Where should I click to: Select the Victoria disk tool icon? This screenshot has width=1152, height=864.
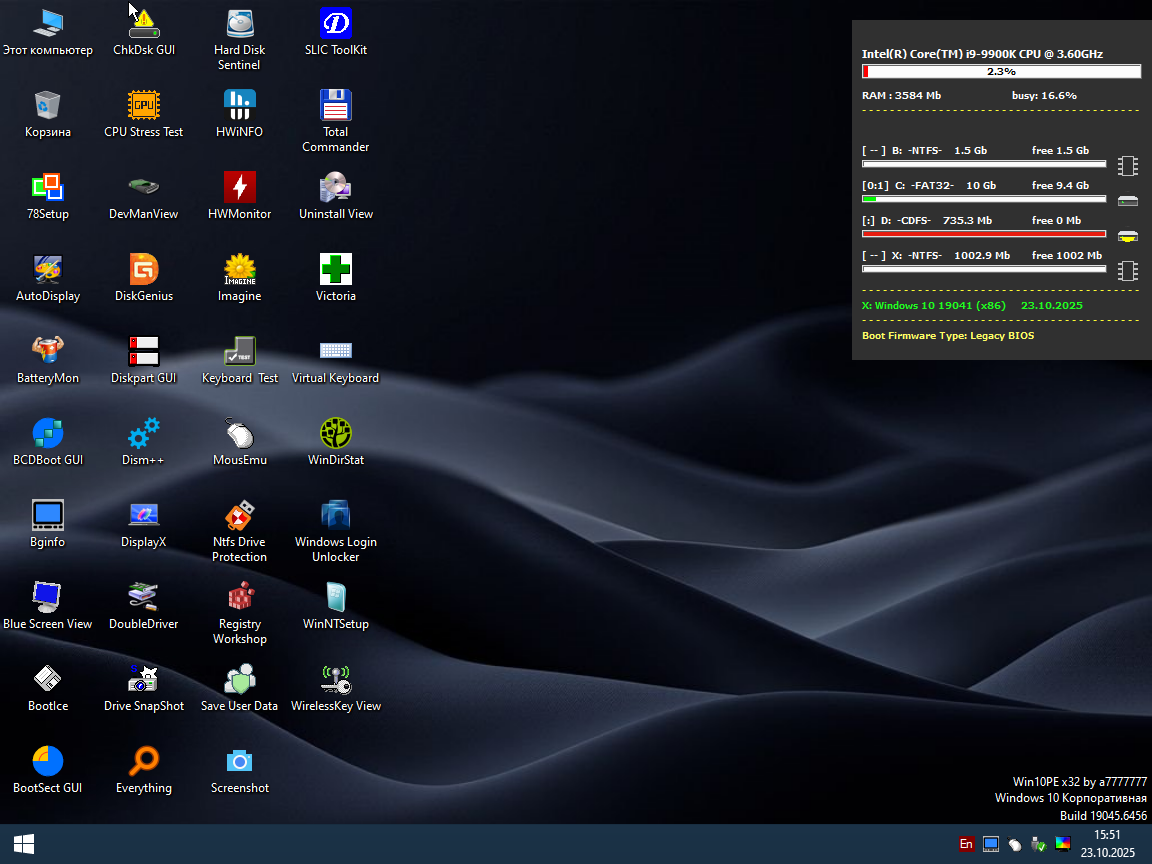coord(335,269)
